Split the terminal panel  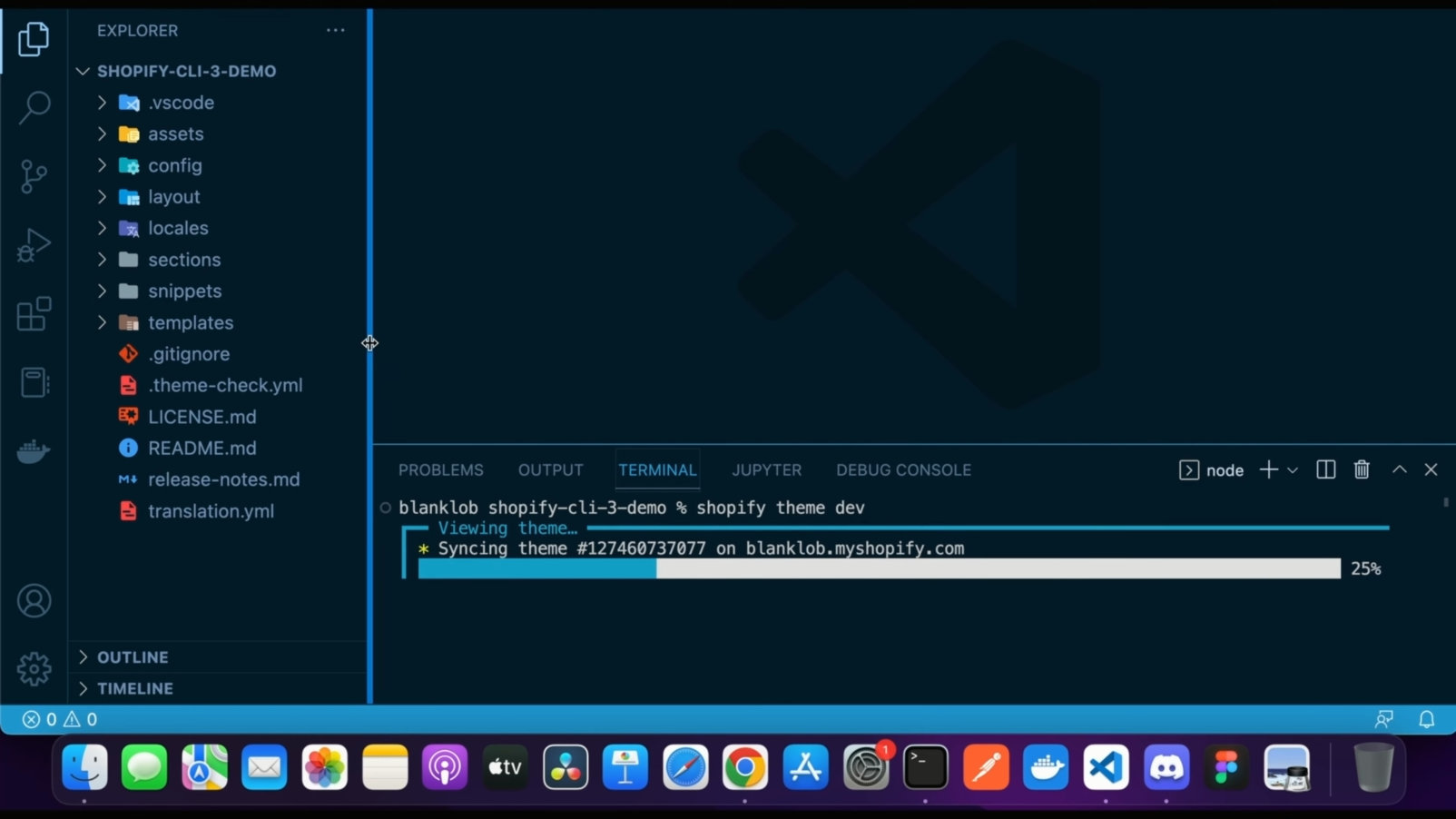[x=1325, y=469]
